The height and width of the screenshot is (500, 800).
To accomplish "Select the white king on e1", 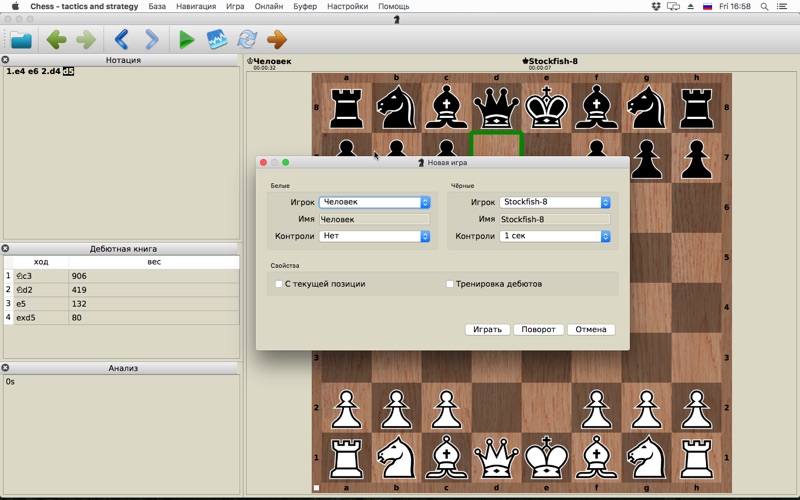I will tap(546, 458).
